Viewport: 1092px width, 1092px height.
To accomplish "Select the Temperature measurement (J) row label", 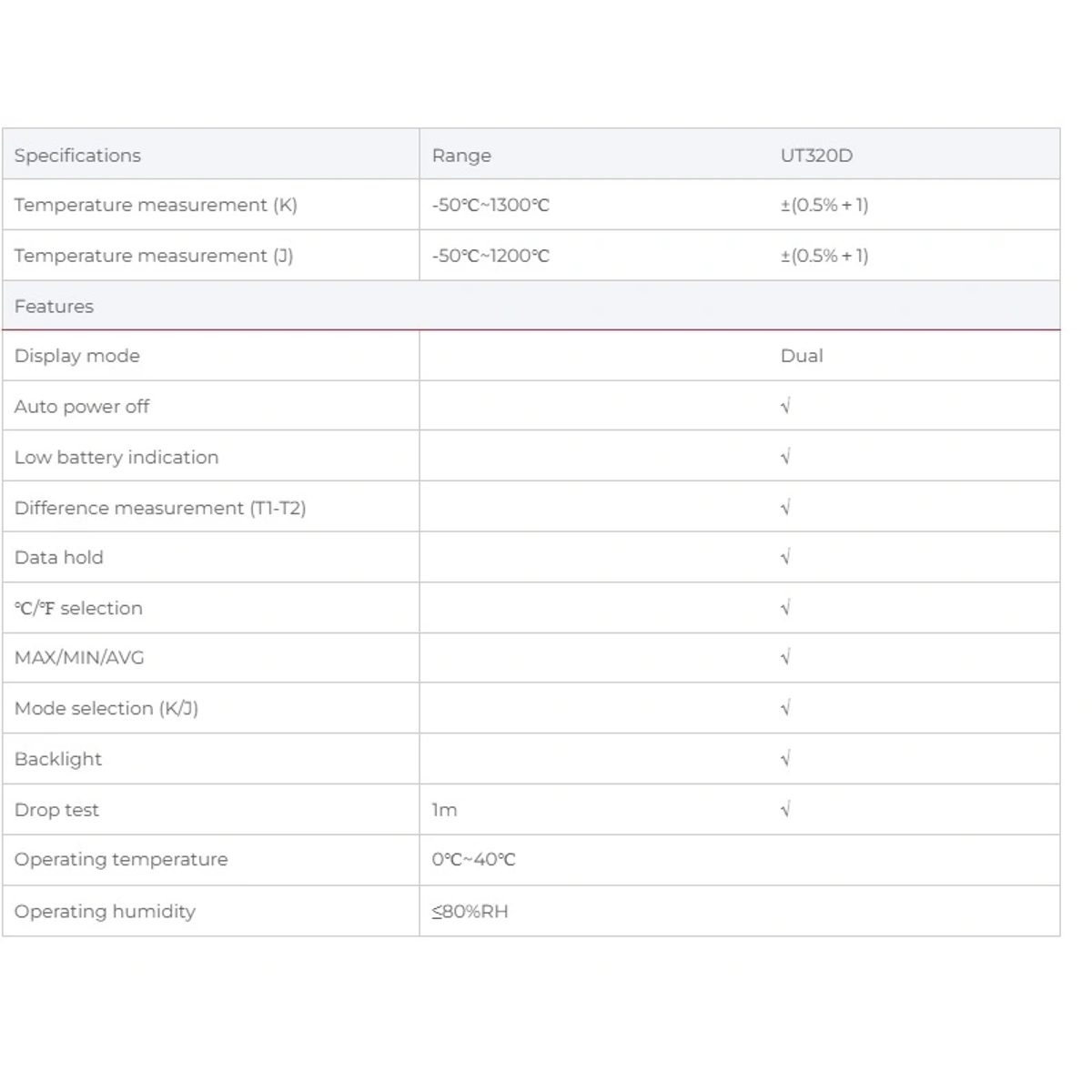I will coord(154,256).
